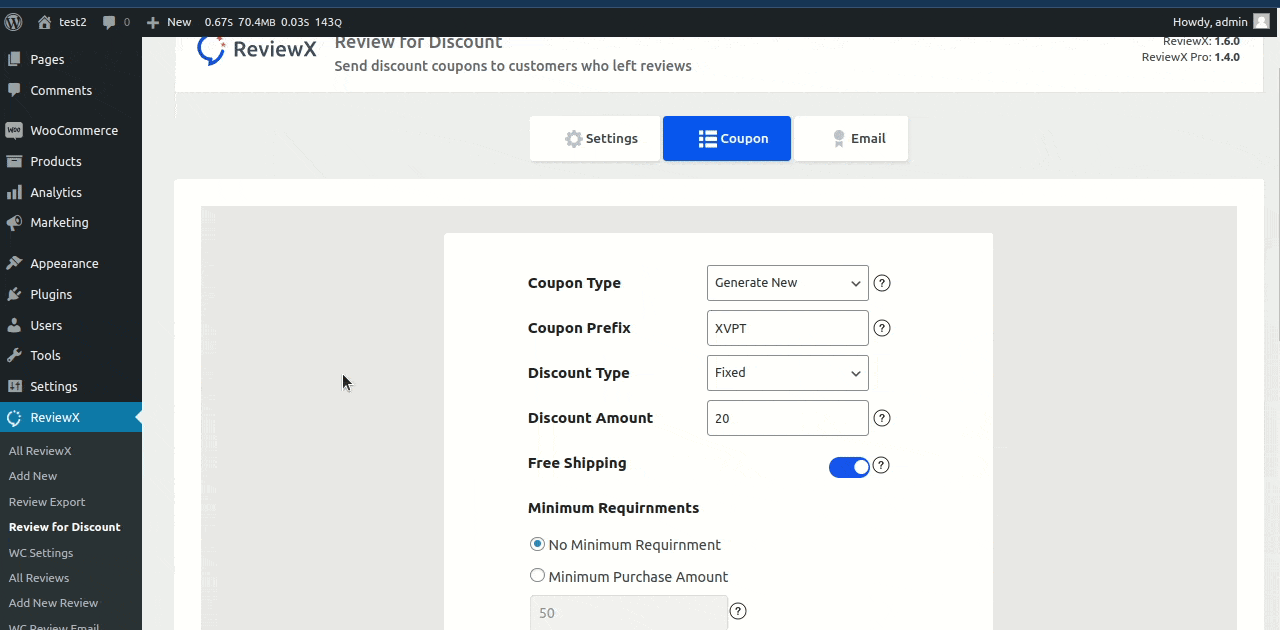Image resolution: width=1280 pixels, height=630 pixels.
Task: Switch to the Email tab
Action: click(851, 139)
